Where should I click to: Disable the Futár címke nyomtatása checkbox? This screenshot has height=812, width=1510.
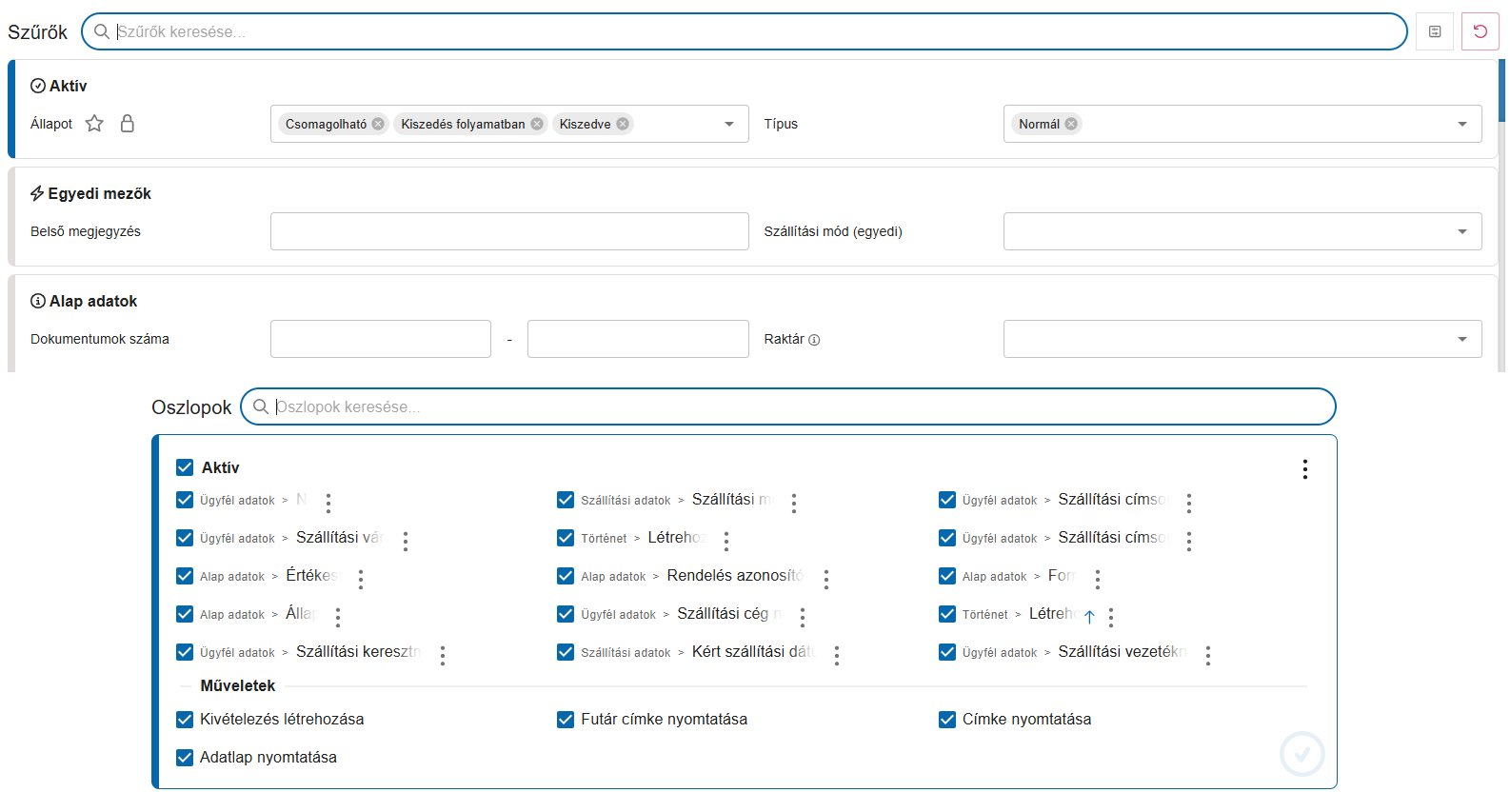566,720
